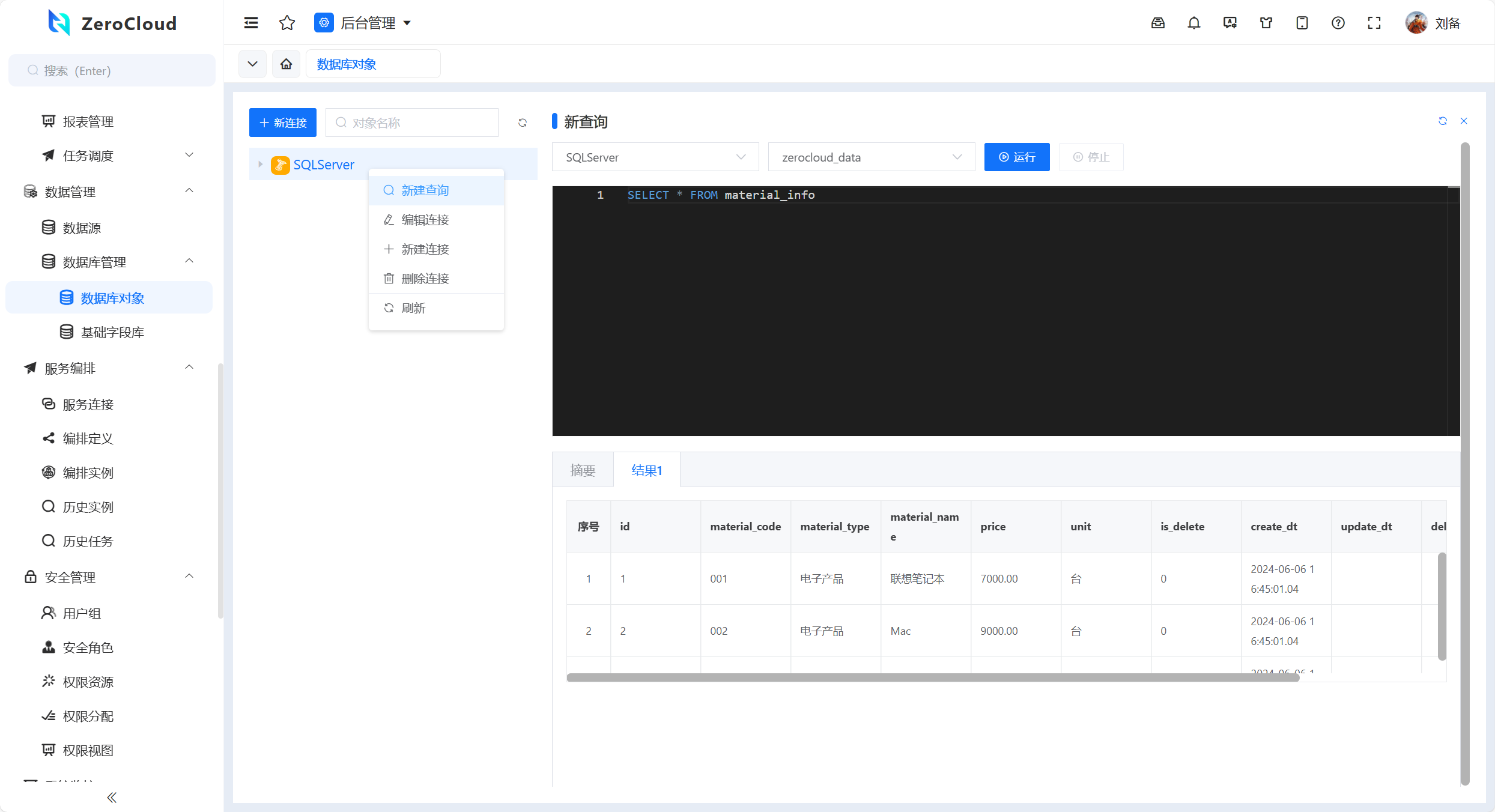This screenshot has width=1495, height=812.
Task: Expand the SQLServer tree node
Action: tap(260, 164)
